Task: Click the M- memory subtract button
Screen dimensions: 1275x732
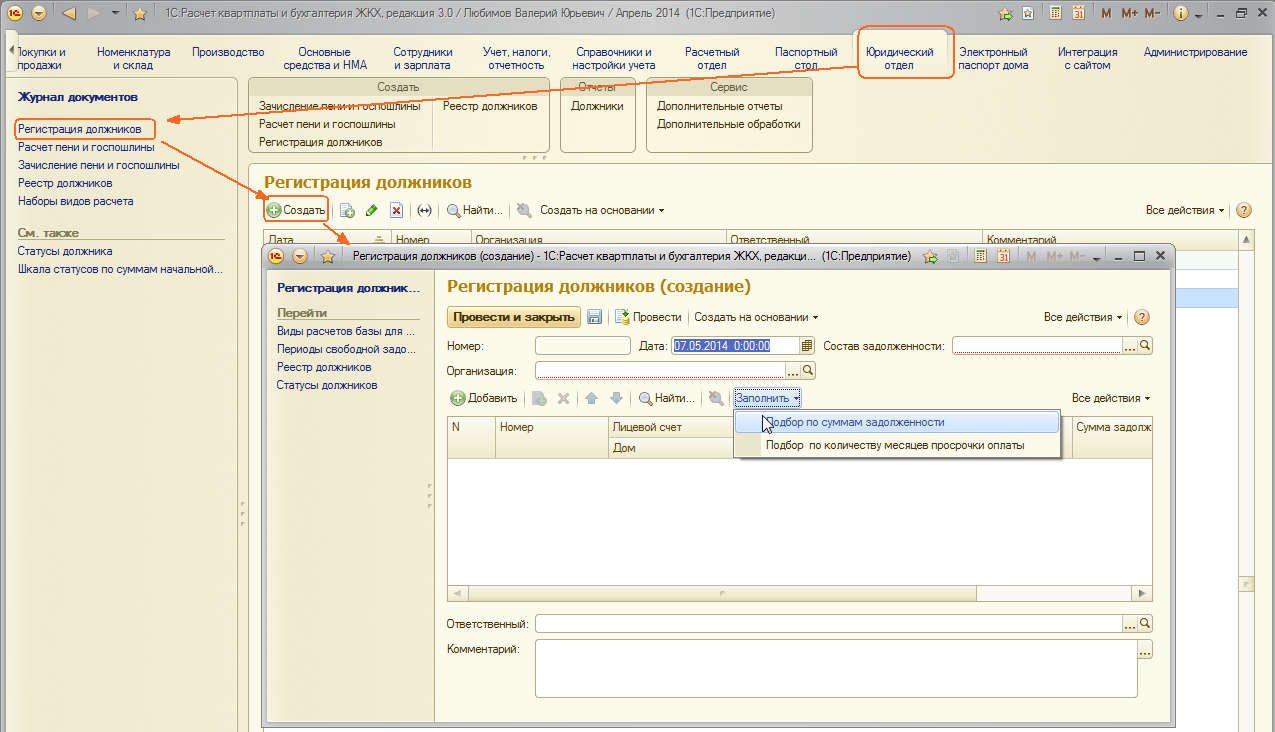Action: pos(1152,14)
